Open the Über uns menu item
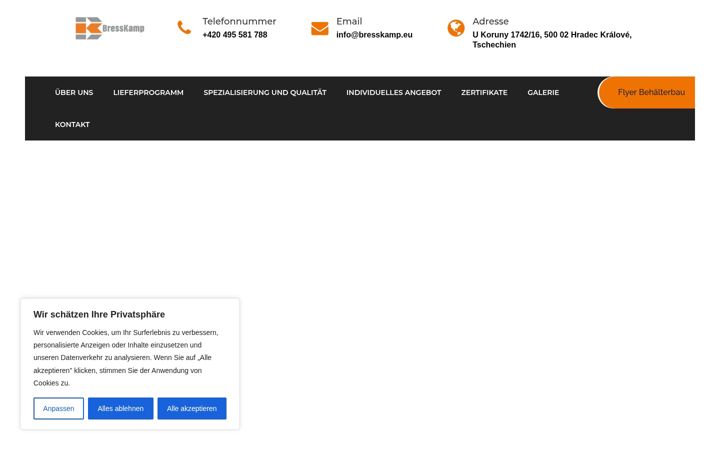Viewport: 720px width, 450px height. [74, 92]
